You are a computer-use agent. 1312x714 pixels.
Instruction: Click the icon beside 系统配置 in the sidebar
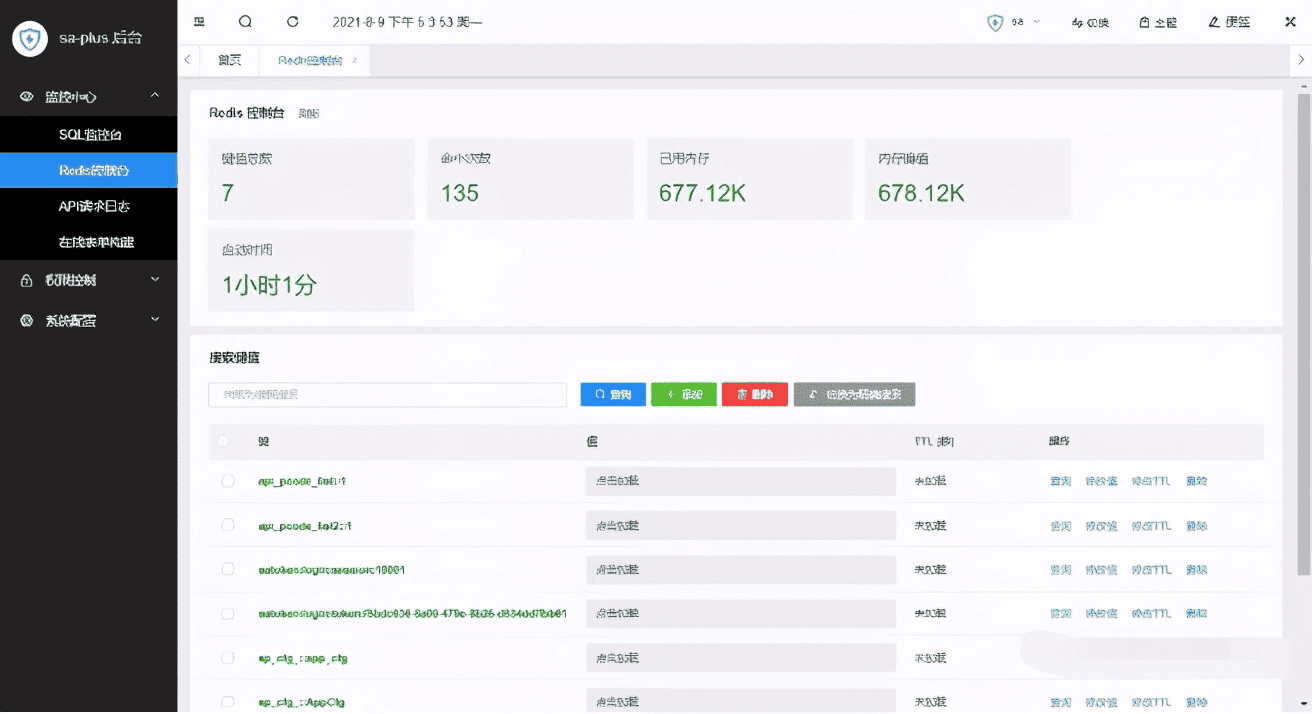(x=27, y=321)
